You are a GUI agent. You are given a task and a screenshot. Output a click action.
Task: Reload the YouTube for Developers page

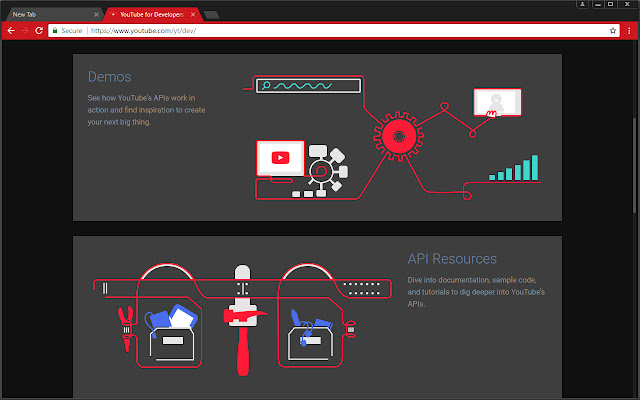click(x=39, y=31)
